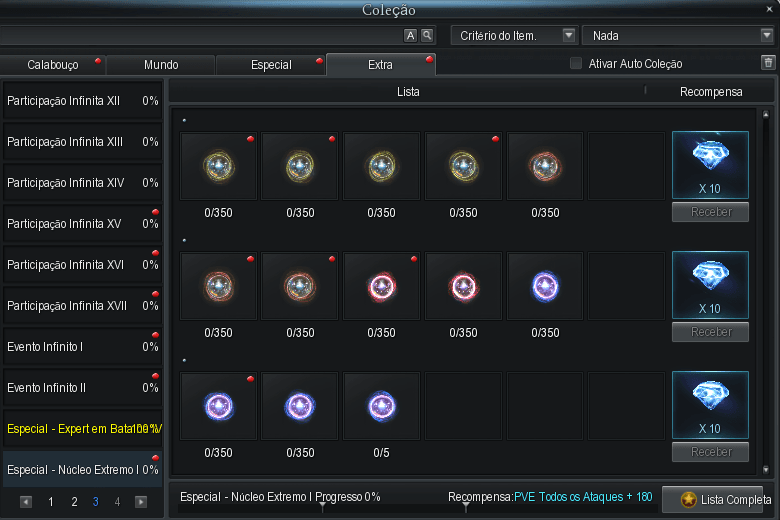Open the Nada dropdown
The image size is (780, 520).
(679, 35)
